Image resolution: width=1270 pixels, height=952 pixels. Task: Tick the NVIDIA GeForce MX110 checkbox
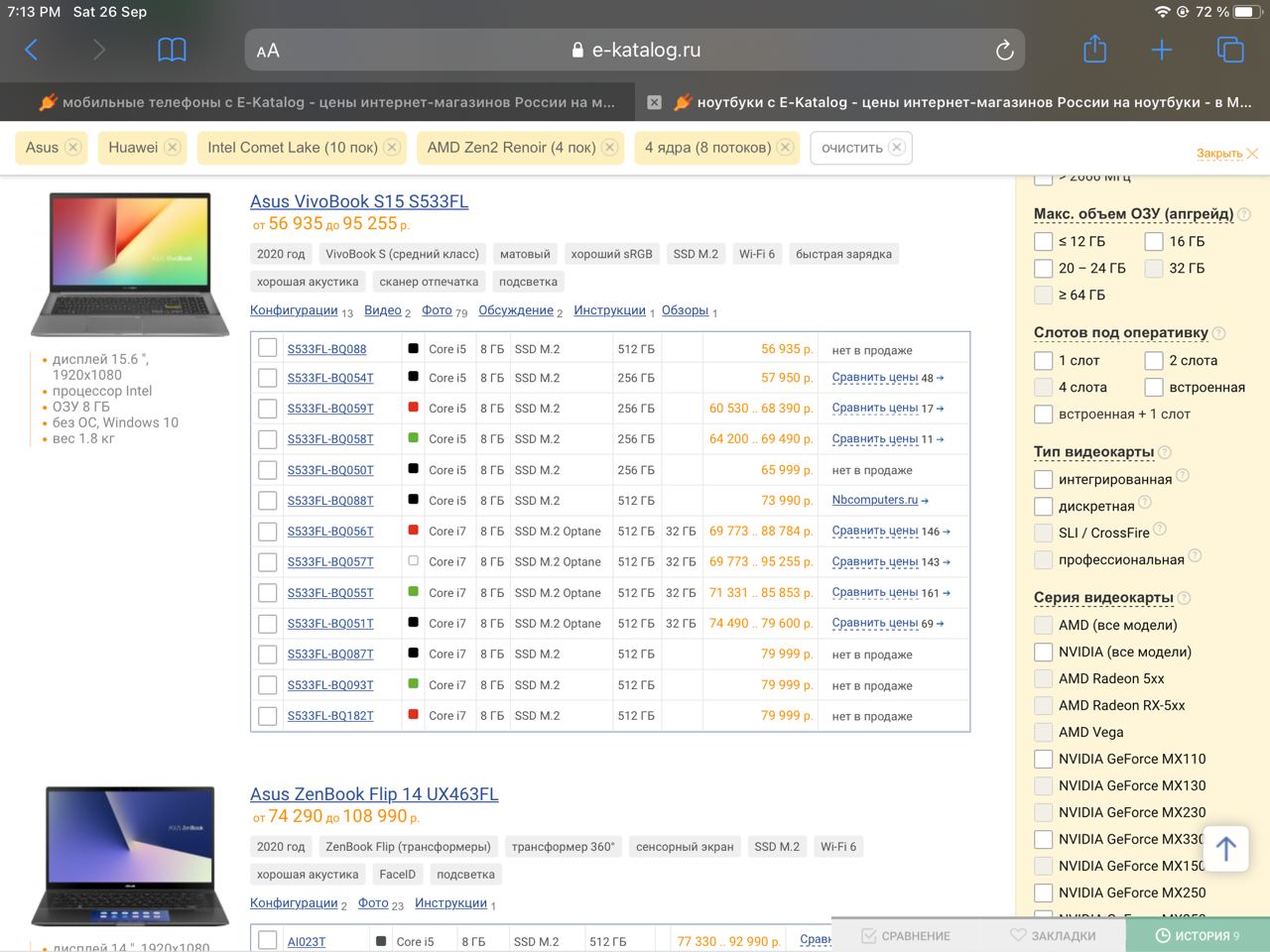click(1043, 759)
